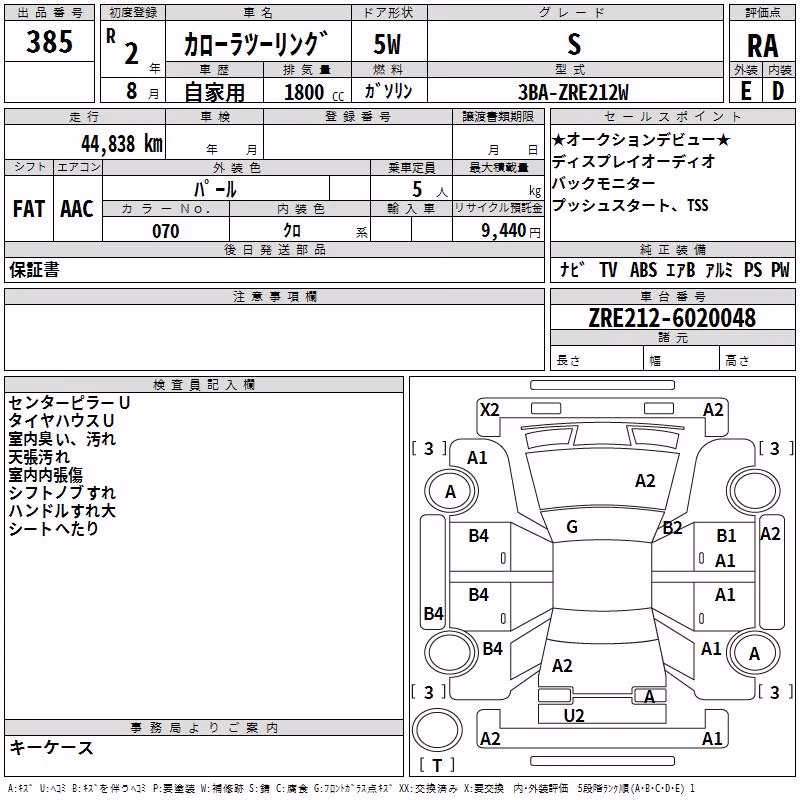
Task: Click inspector note 室内臭い、汚れ
Action: (x=62, y=439)
